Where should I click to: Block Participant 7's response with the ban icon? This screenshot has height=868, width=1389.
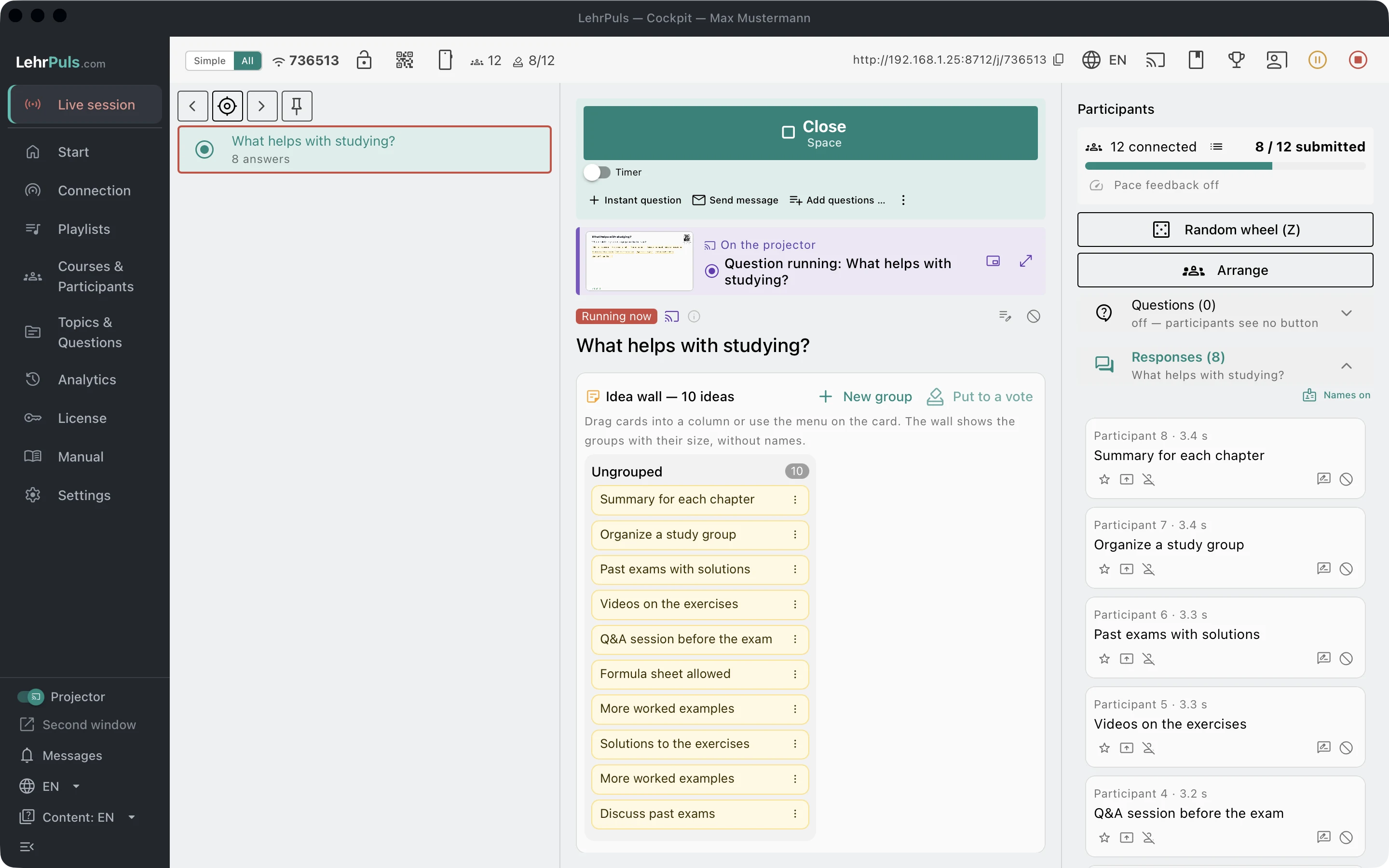pos(1346,569)
